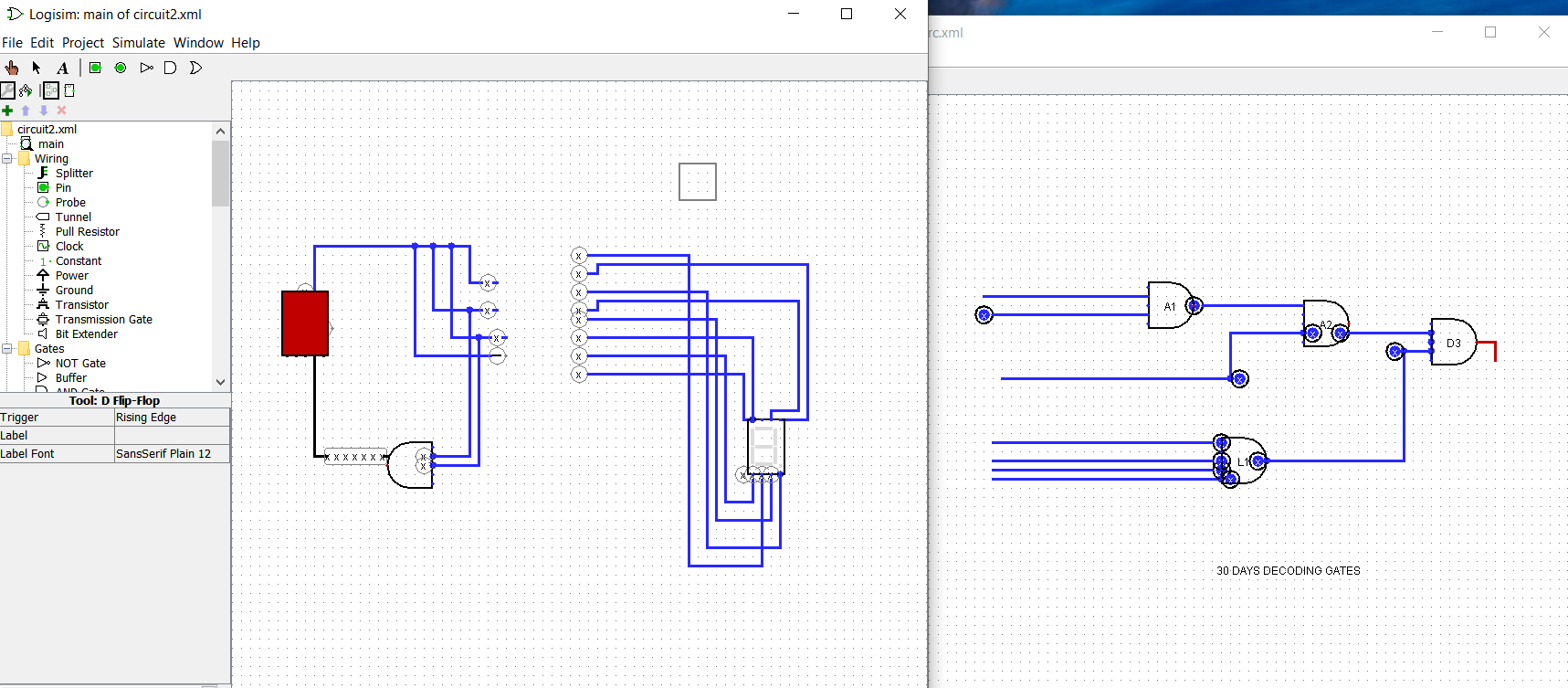Collapse the Wiring folder
The height and width of the screenshot is (688, 1568).
pos(7,159)
